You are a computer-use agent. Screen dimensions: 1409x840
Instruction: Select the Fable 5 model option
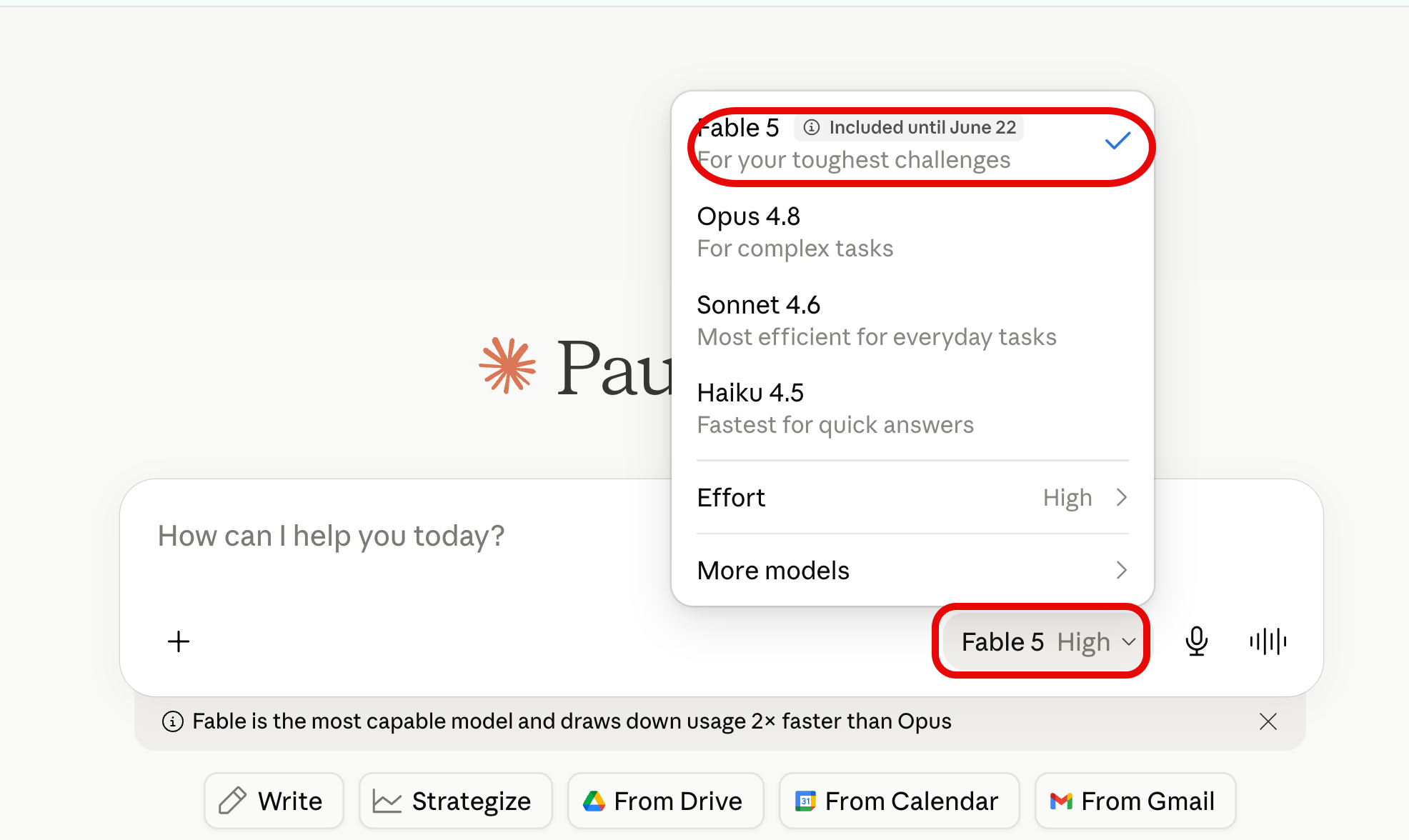point(913,144)
